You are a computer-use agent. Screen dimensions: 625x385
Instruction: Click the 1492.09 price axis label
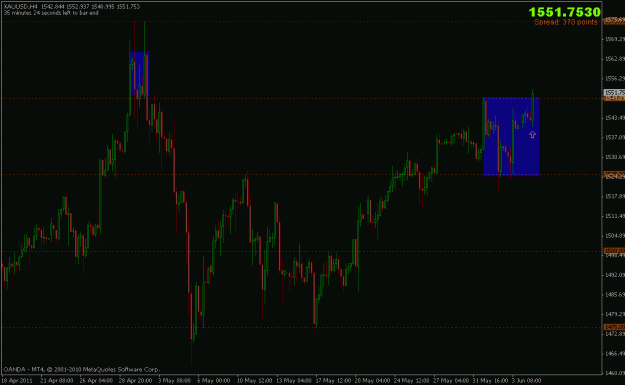click(615, 275)
